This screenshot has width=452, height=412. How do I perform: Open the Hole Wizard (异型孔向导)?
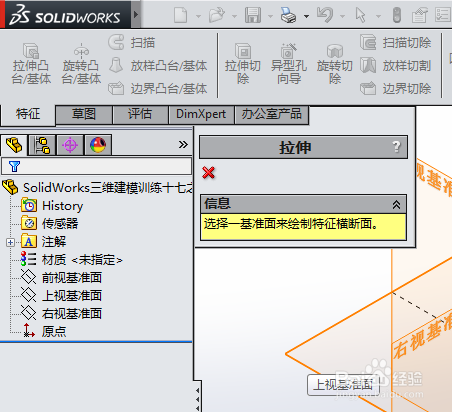289,64
